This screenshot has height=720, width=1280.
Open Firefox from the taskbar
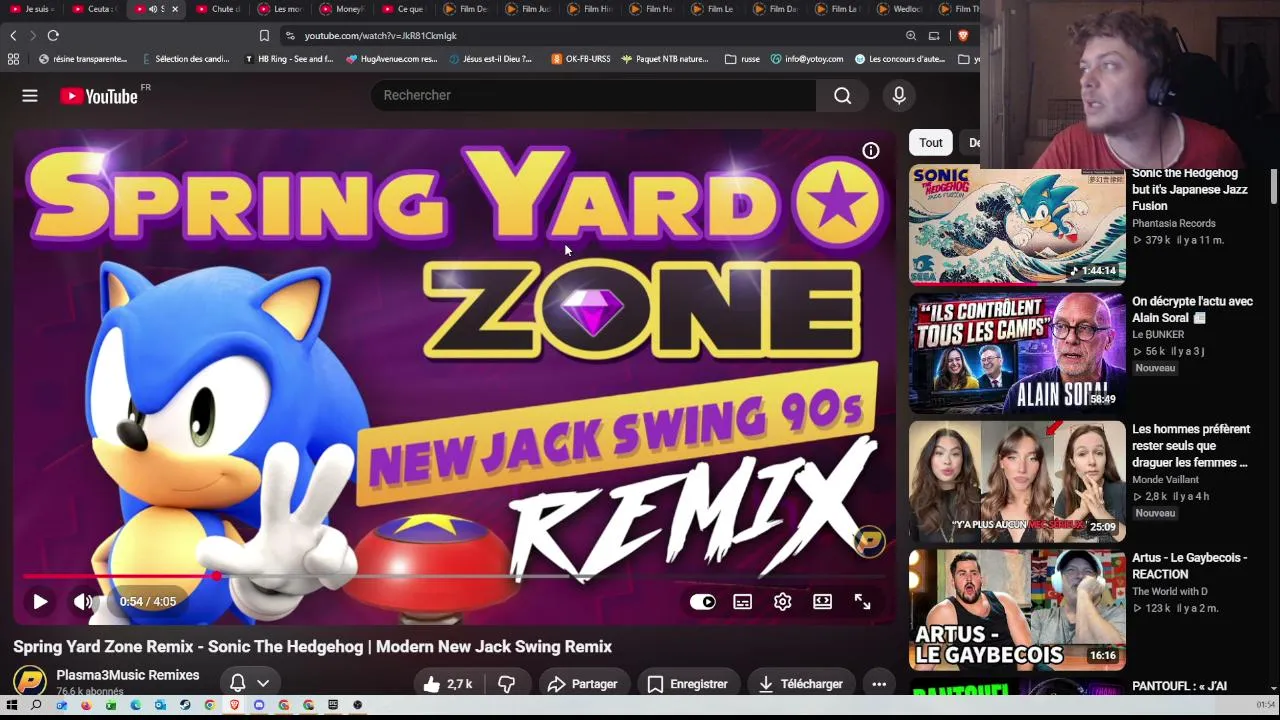click(85, 705)
